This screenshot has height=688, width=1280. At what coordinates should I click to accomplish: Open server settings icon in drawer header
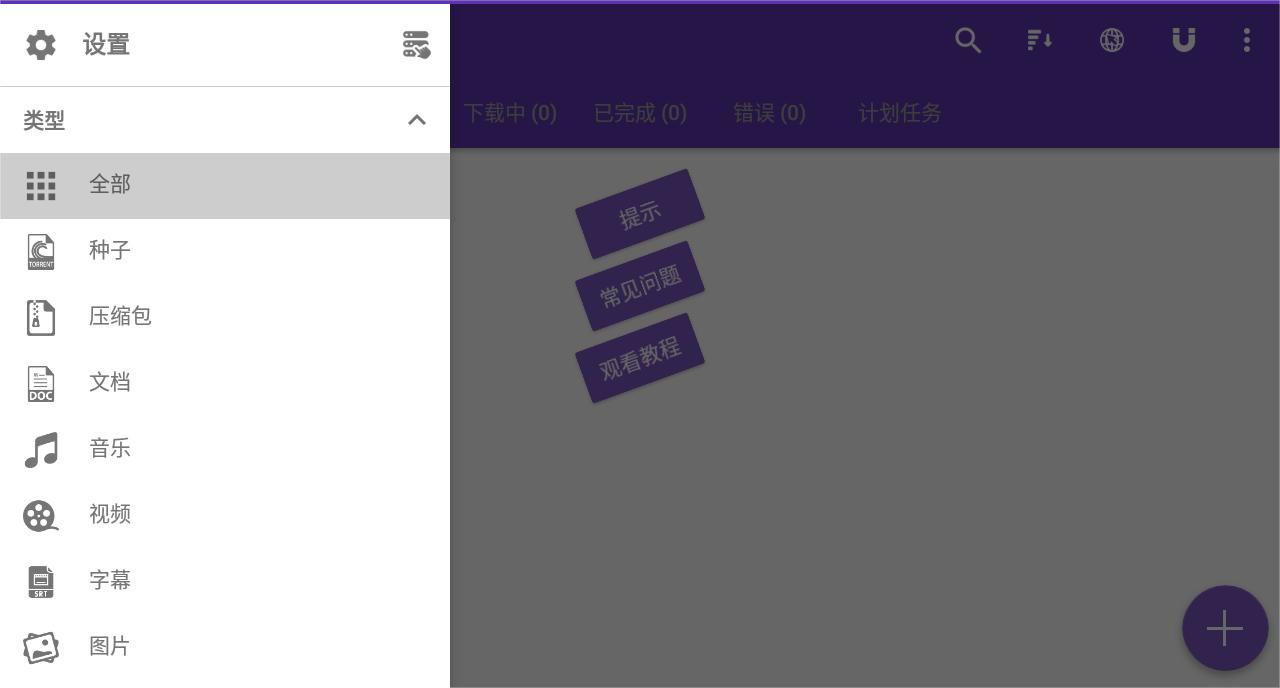coord(416,44)
